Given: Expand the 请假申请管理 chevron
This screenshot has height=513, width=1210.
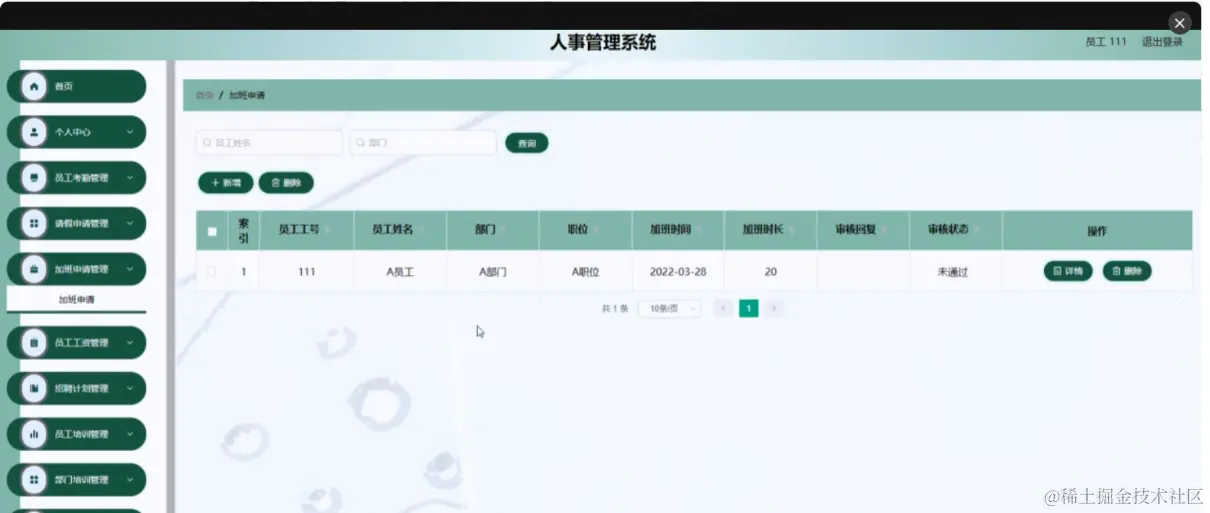Looking at the screenshot, I should pos(130,224).
